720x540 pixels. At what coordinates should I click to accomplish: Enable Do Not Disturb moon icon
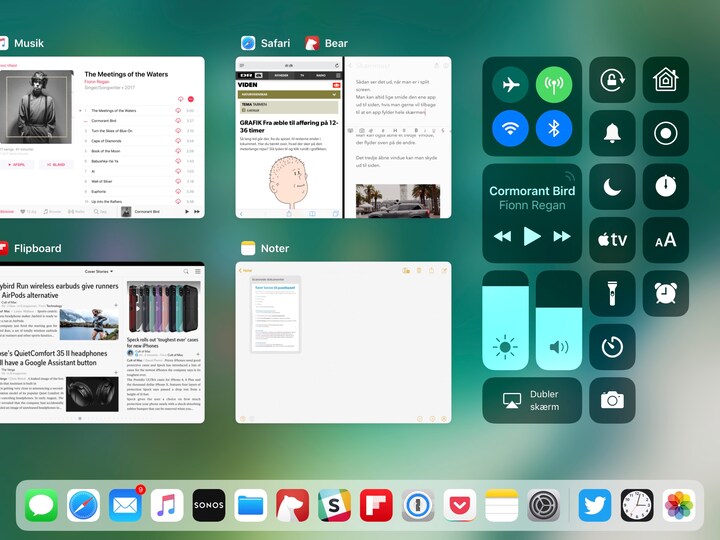pos(612,187)
